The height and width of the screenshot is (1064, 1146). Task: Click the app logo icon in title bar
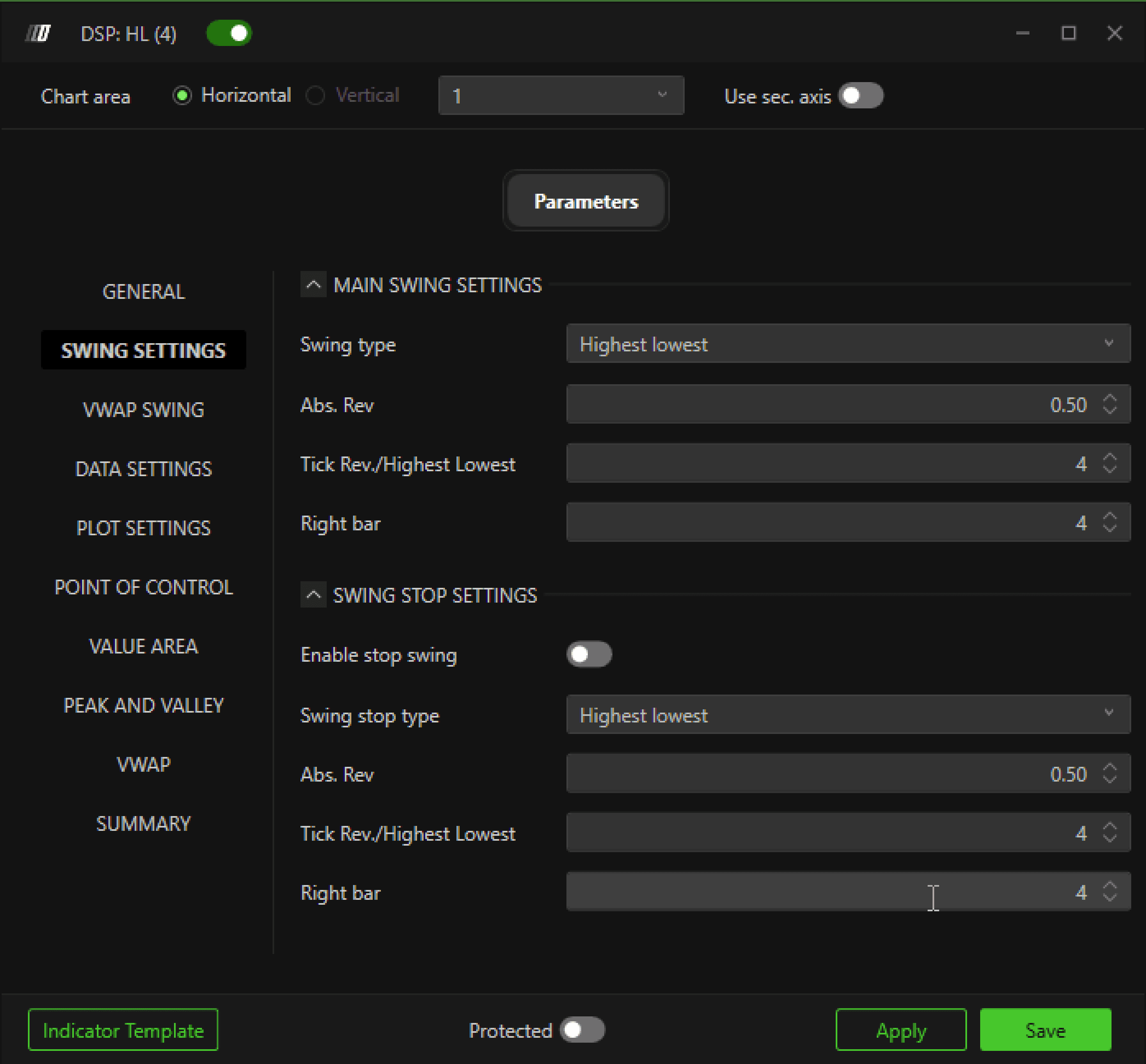pyautogui.click(x=38, y=33)
